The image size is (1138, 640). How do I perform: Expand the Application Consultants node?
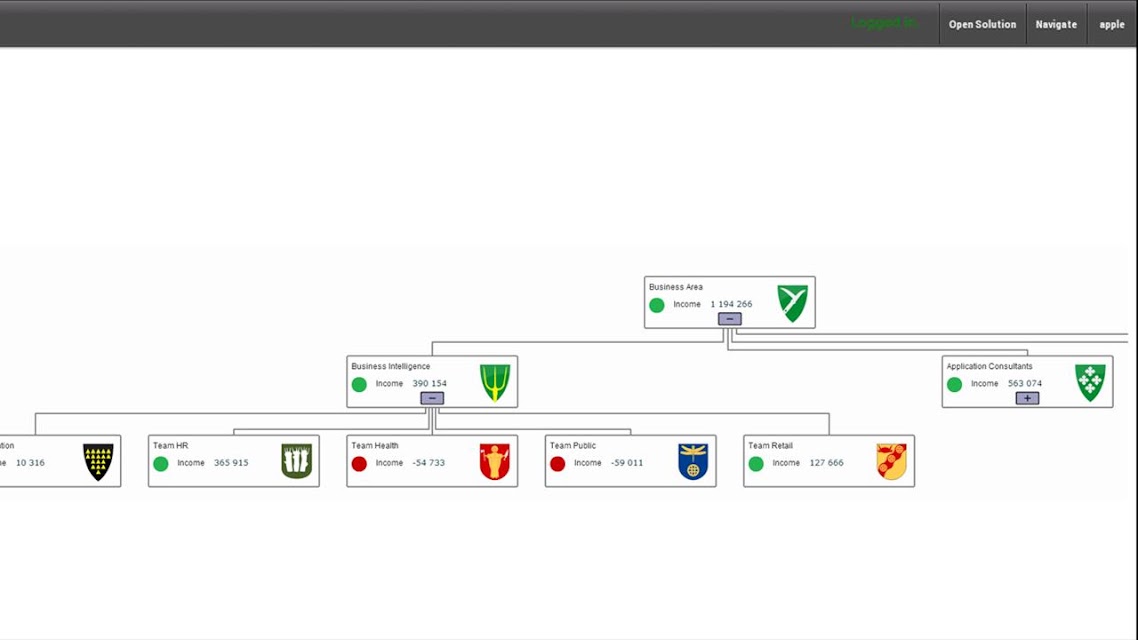click(1027, 398)
